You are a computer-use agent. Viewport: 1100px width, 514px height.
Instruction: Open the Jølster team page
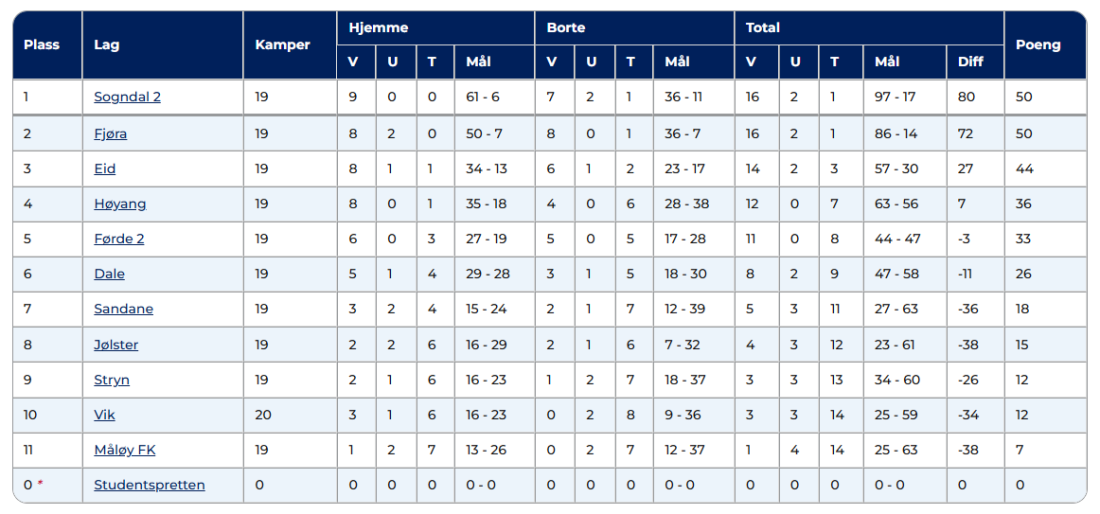pyautogui.click(x=116, y=345)
